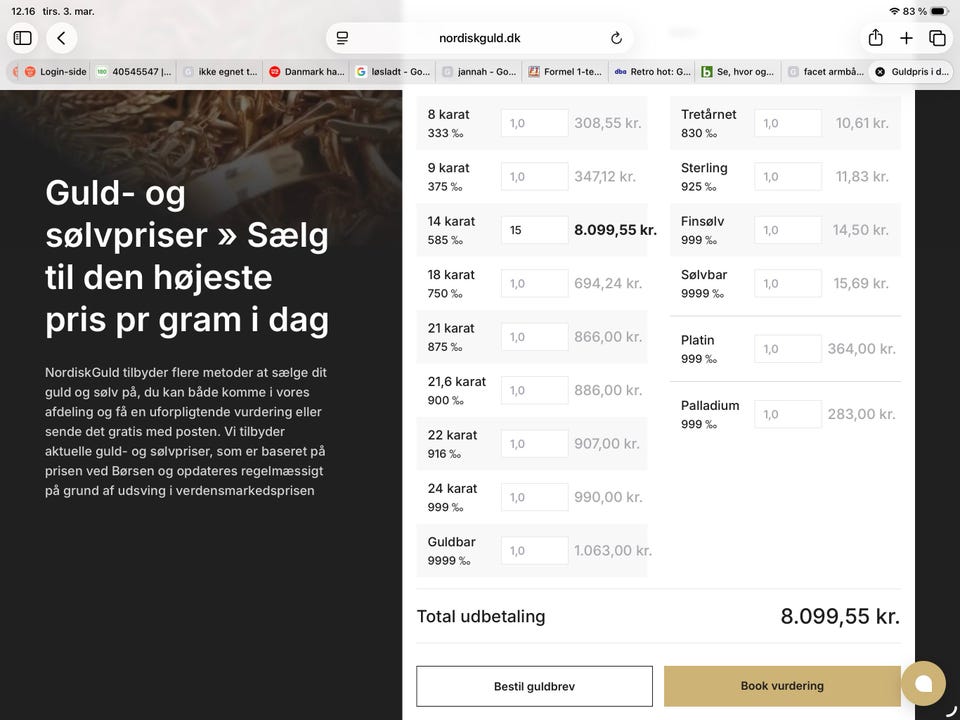This screenshot has height=720, width=960.
Task: Click the Guldbar gram input field
Action: (x=534, y=550)
